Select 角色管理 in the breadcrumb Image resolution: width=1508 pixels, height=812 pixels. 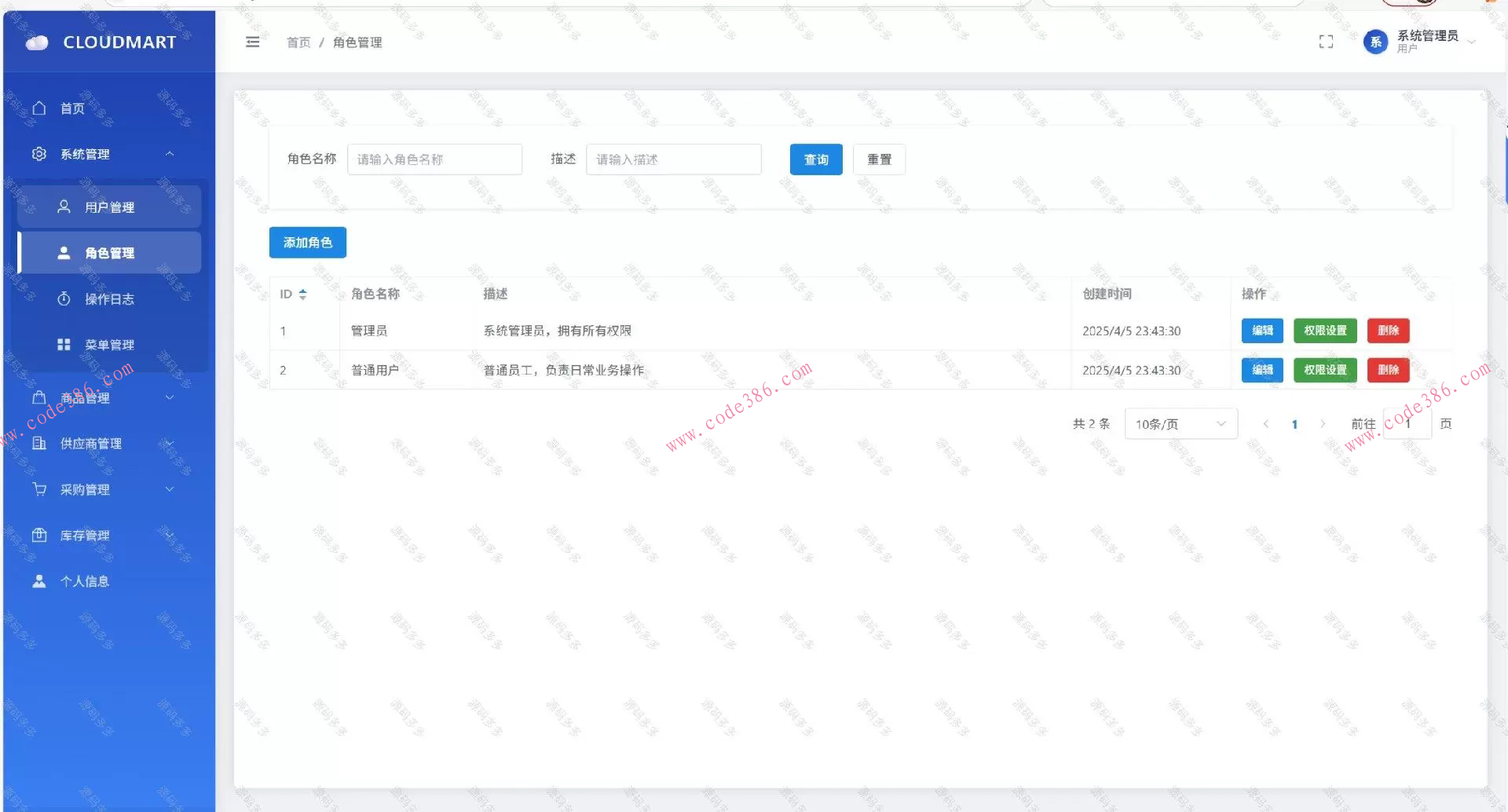coord(357,42)
